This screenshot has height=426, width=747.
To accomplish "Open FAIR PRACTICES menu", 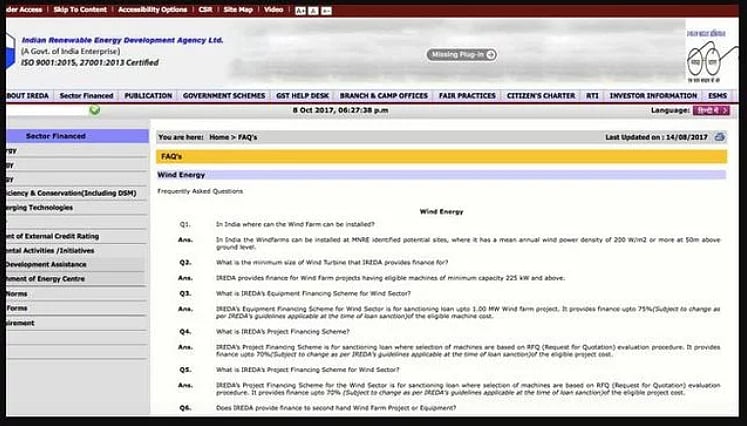I will point(467,96).
